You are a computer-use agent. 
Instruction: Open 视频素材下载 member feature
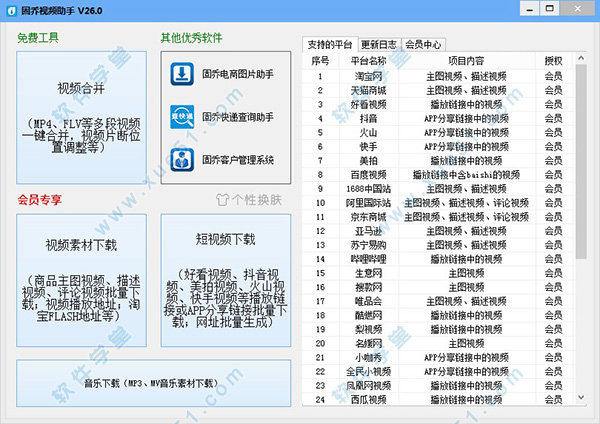click(82, 280)
